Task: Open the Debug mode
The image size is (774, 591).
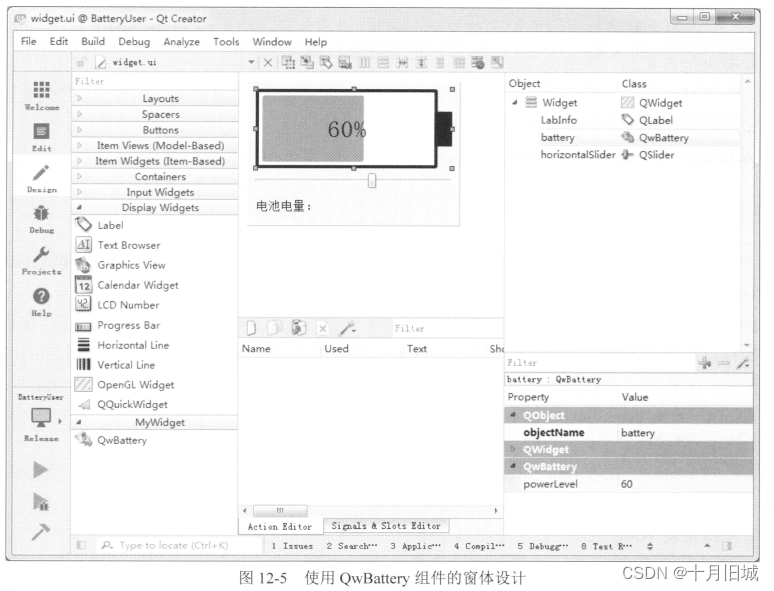Action: [41, 220]
